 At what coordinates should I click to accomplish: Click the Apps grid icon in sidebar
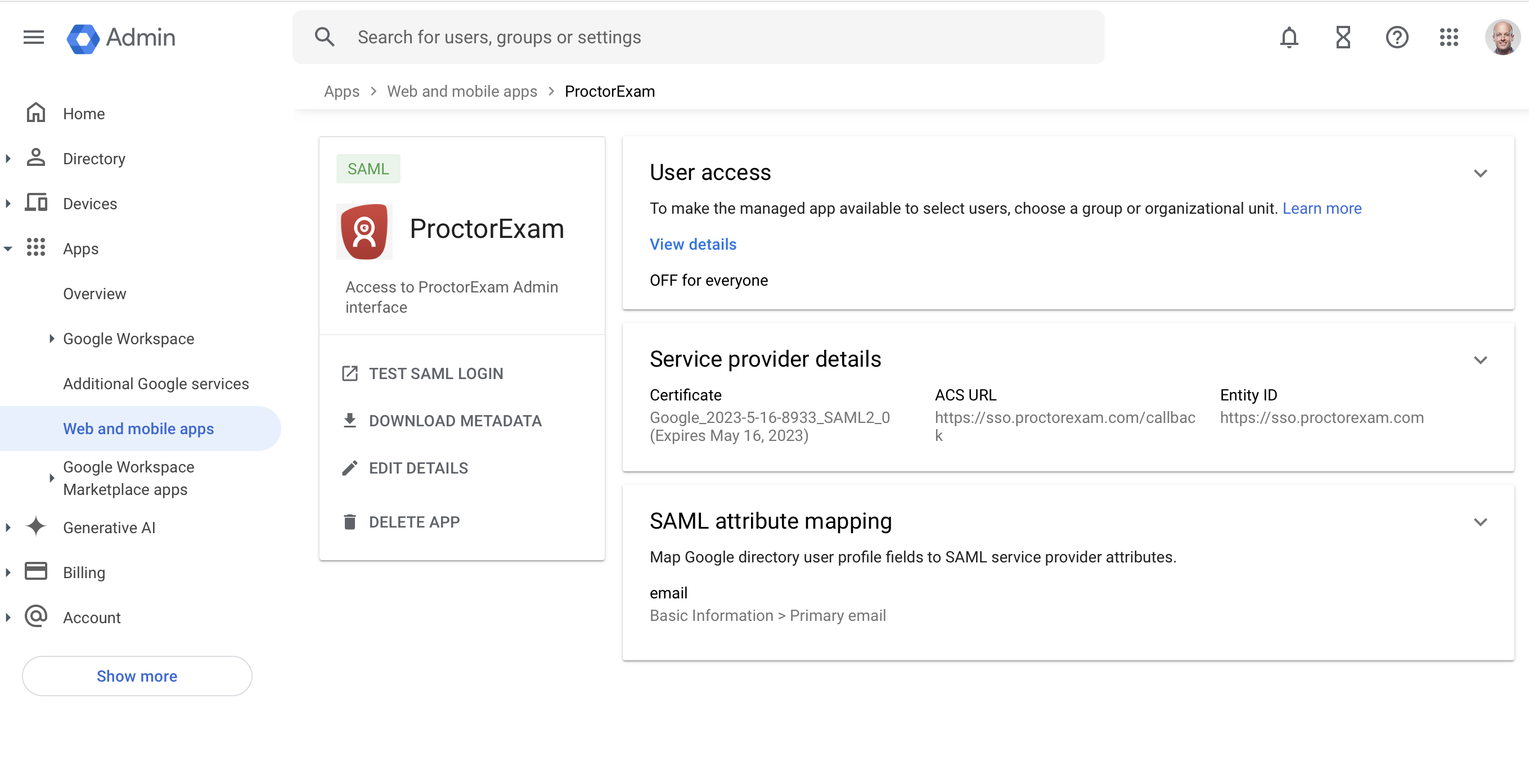coord(36,248)
